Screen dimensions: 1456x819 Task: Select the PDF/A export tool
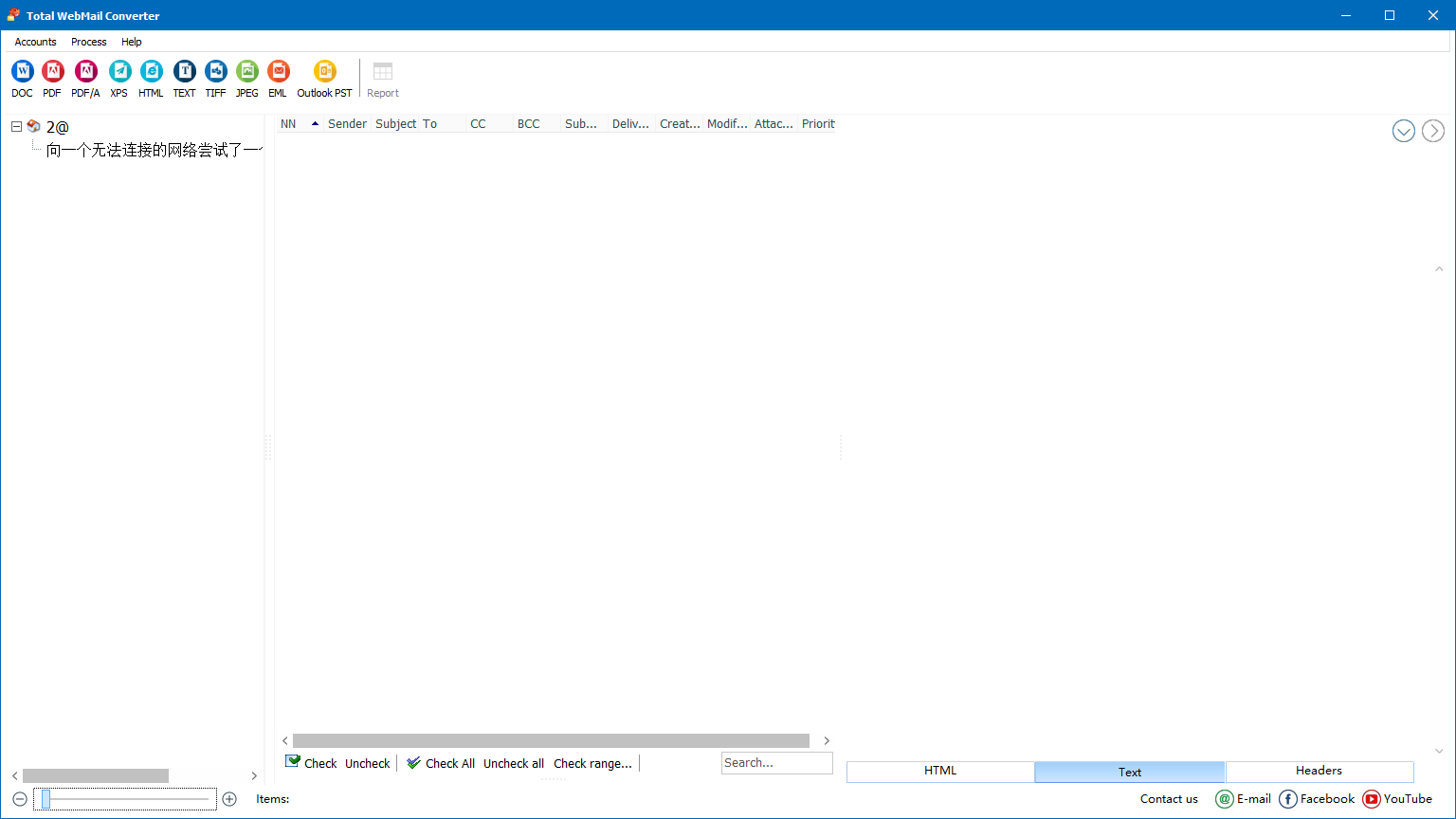pyautogui.click(x=85, y=79)
